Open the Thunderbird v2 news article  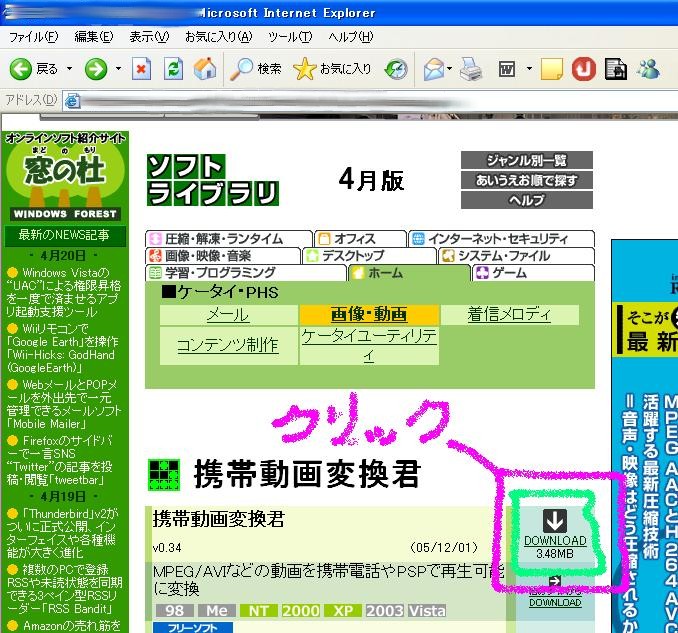pyautogui.click(x=62, y=533)
